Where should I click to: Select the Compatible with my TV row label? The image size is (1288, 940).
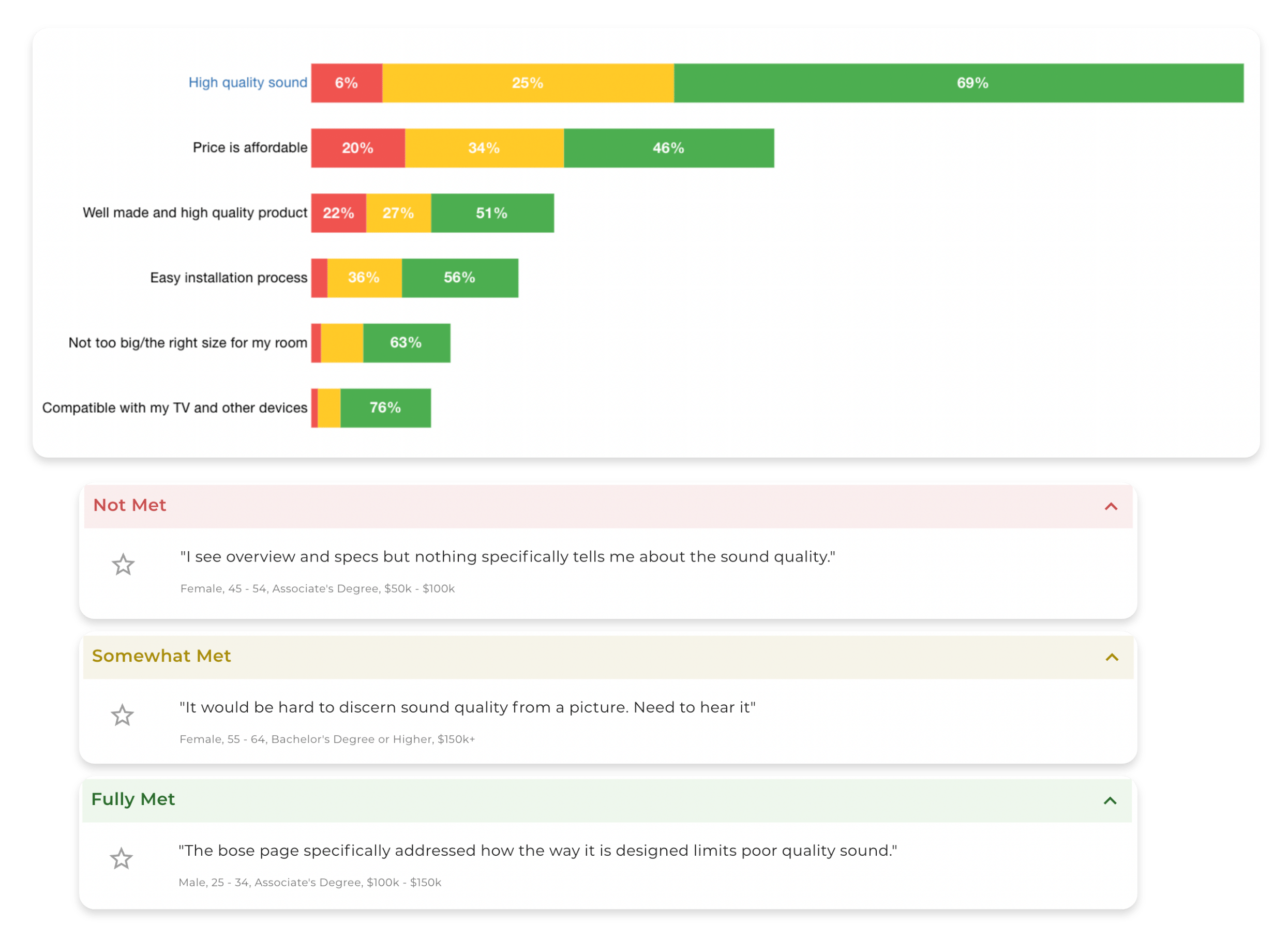click(x=175, y=407)
